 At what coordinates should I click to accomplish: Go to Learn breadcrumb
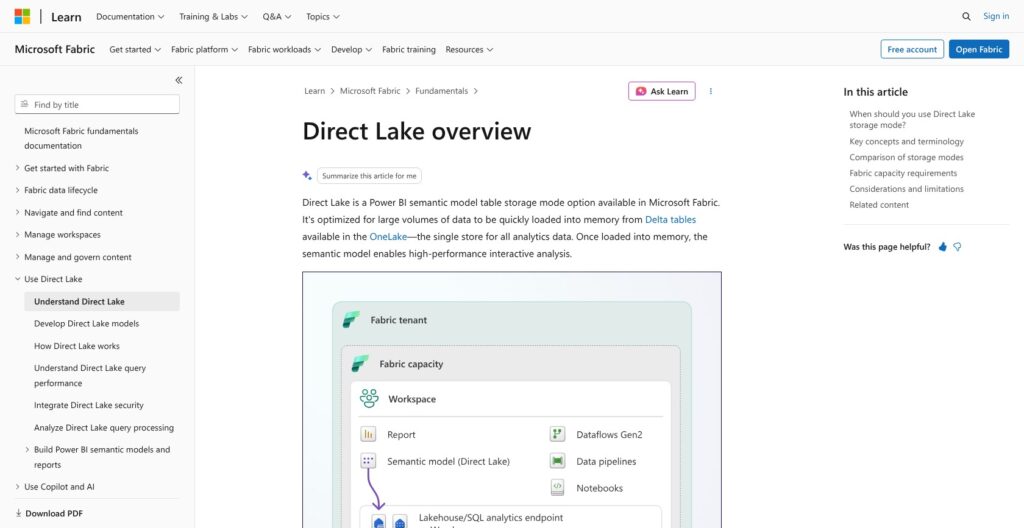[314, 91]
